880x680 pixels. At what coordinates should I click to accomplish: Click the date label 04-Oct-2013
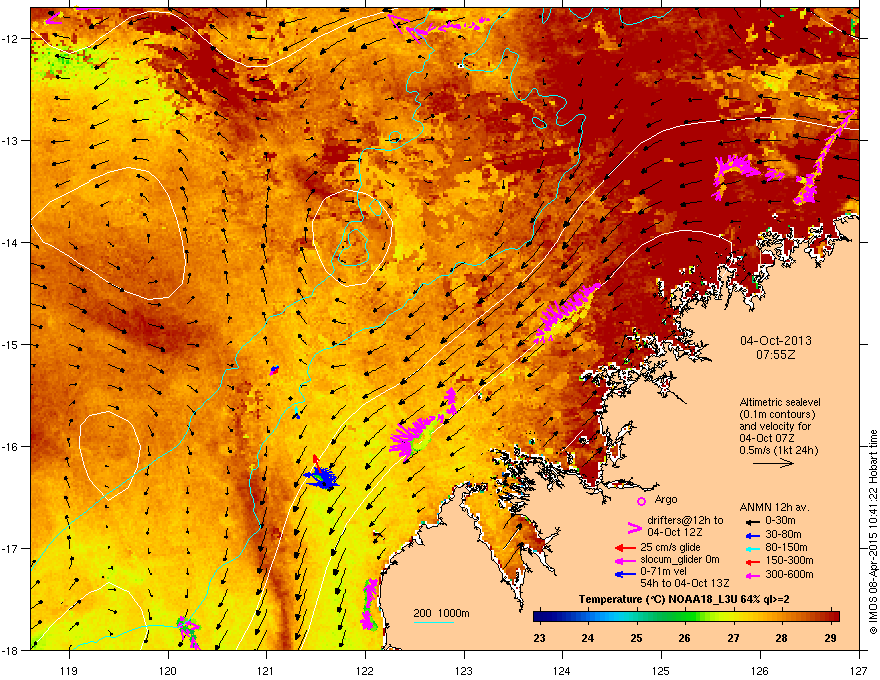(x=776, y=341)
